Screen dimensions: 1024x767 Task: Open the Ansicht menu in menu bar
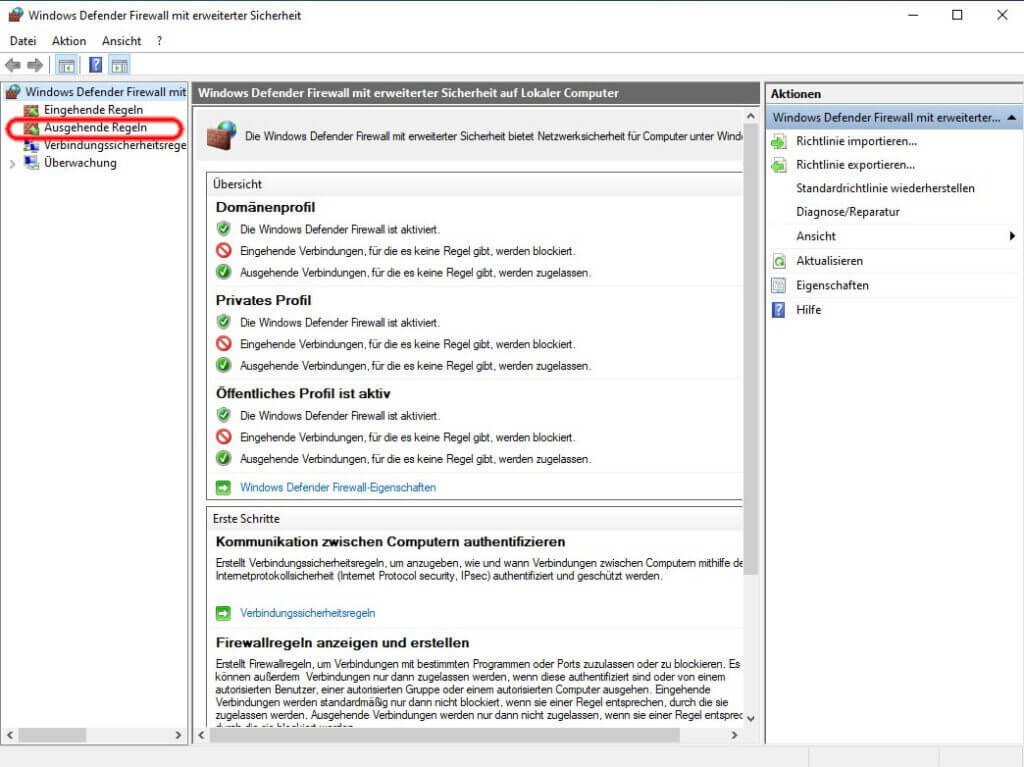click(x=121, y=41)
